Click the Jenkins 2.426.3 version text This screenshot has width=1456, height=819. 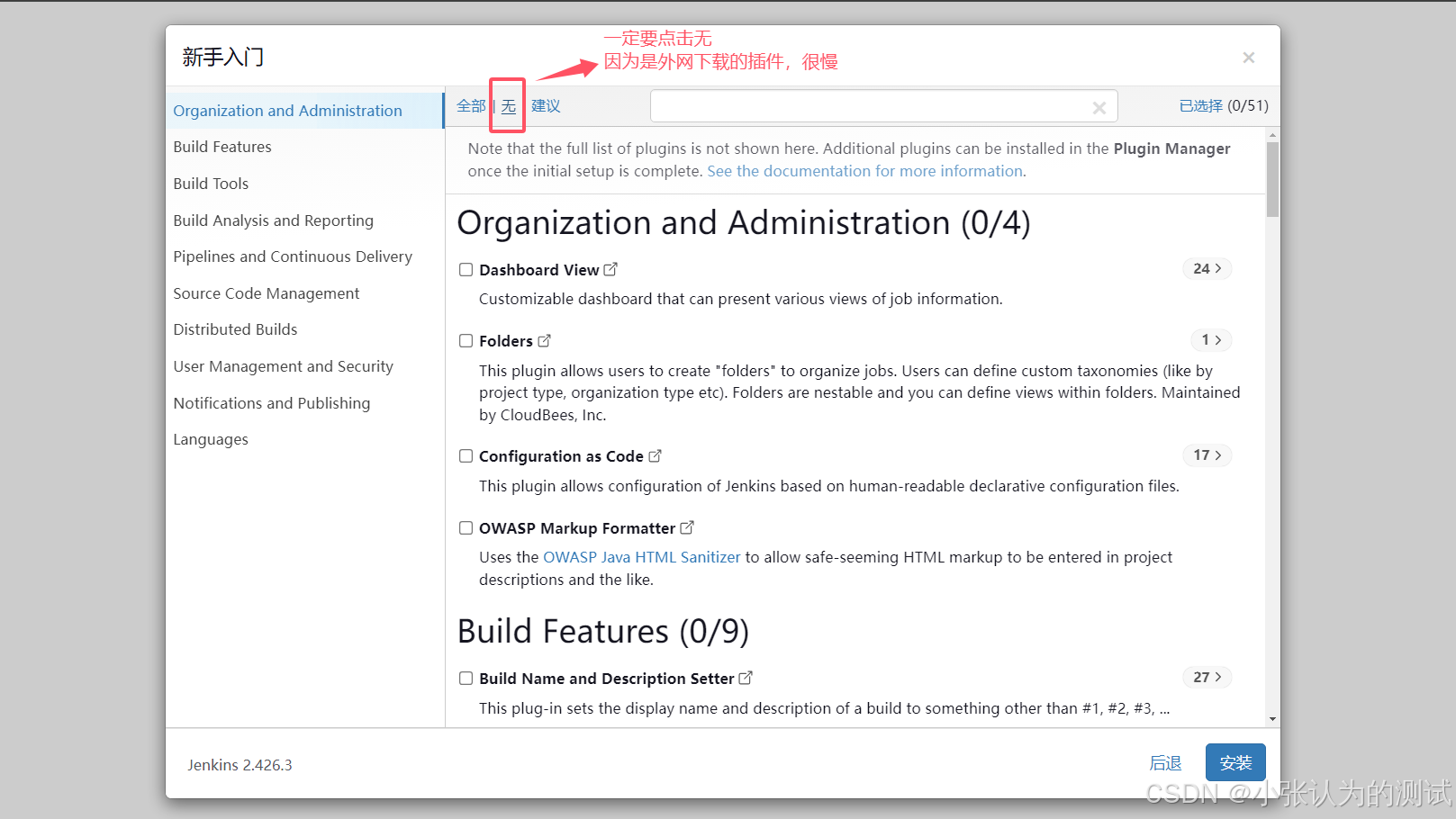[x=240, y=765]
